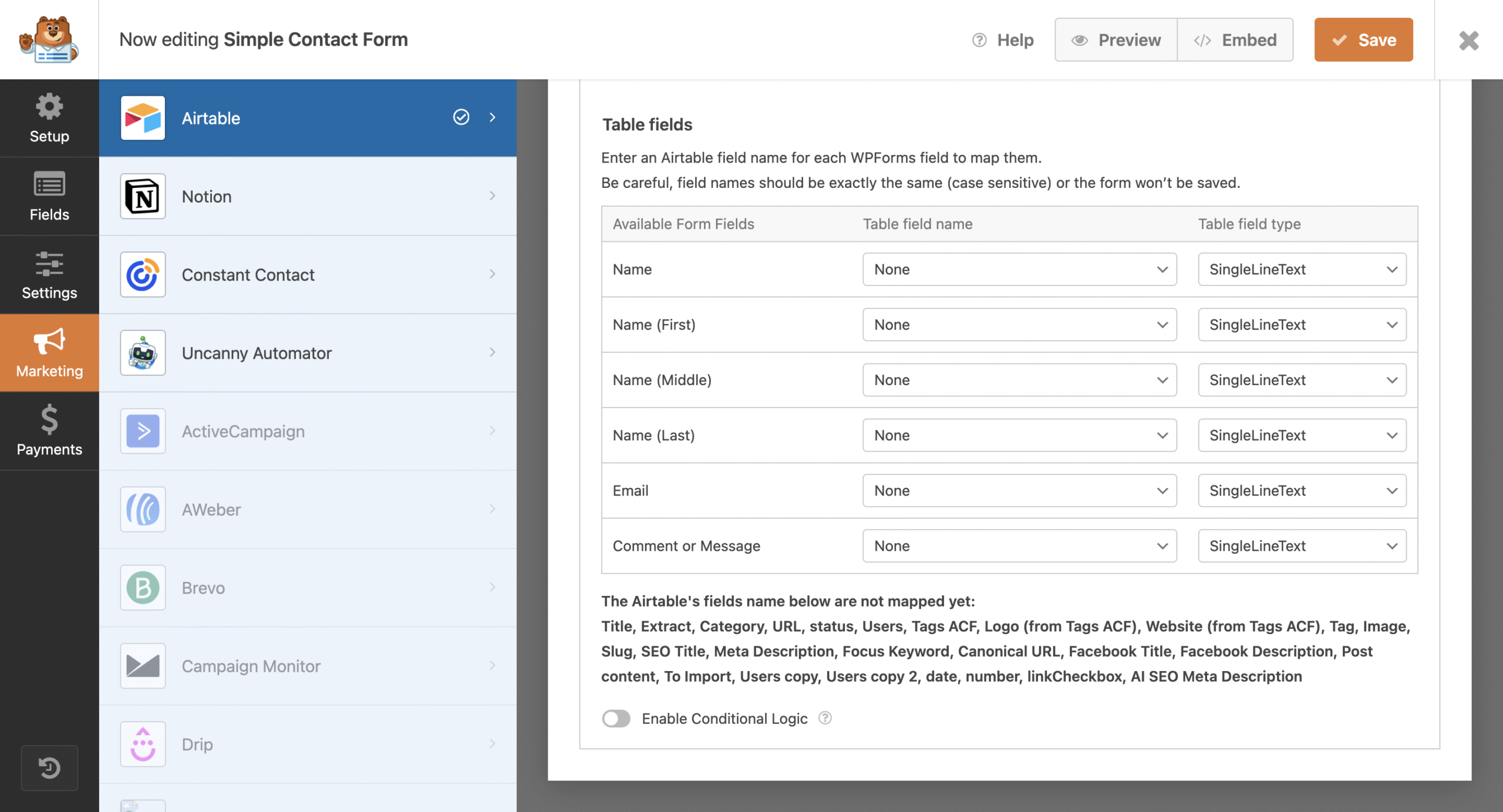The width and height of the screenshot is (1503, 812).
Task: Open Table field name dropdown for Email
Action: point(1019,490)
